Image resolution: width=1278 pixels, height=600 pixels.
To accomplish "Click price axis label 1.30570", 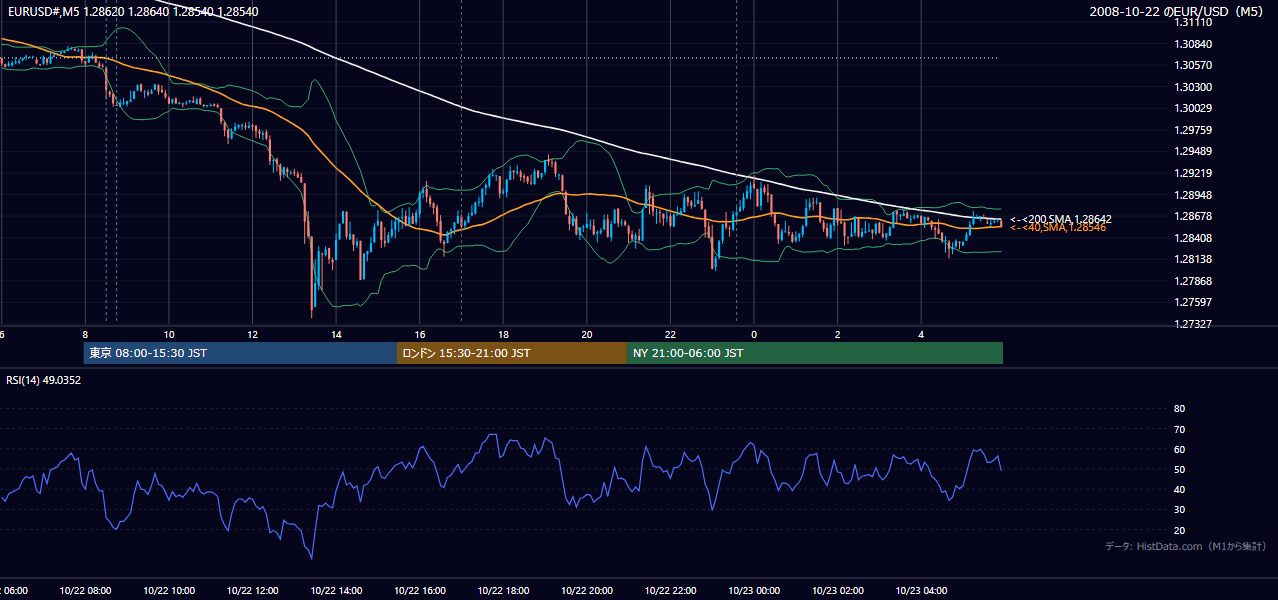I will (1193, 65).
